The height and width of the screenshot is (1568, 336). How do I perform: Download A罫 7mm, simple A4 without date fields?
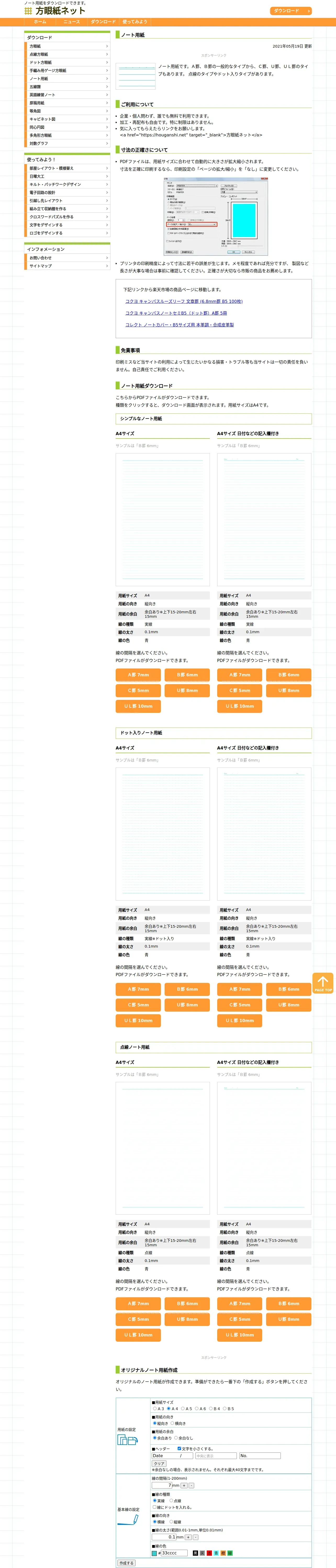[138, 675]
